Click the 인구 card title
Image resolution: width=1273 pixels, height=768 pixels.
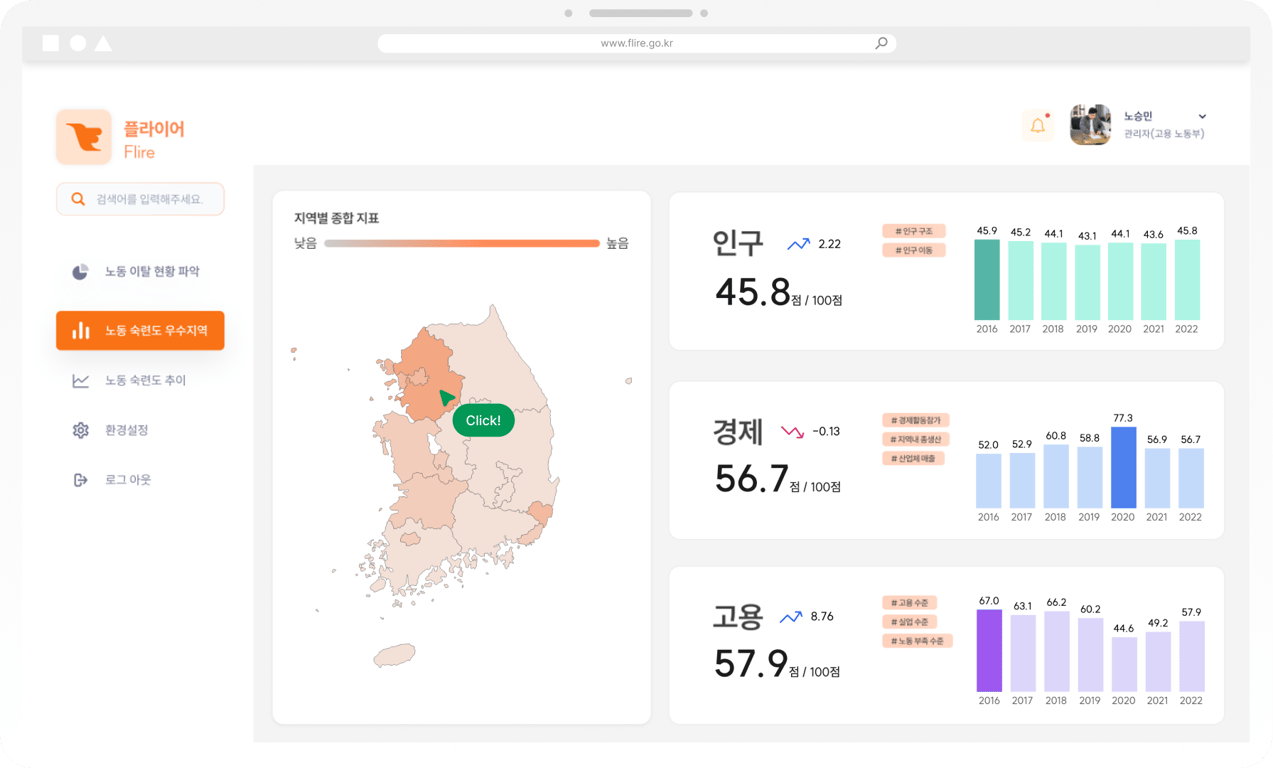[x=738, y=243]
